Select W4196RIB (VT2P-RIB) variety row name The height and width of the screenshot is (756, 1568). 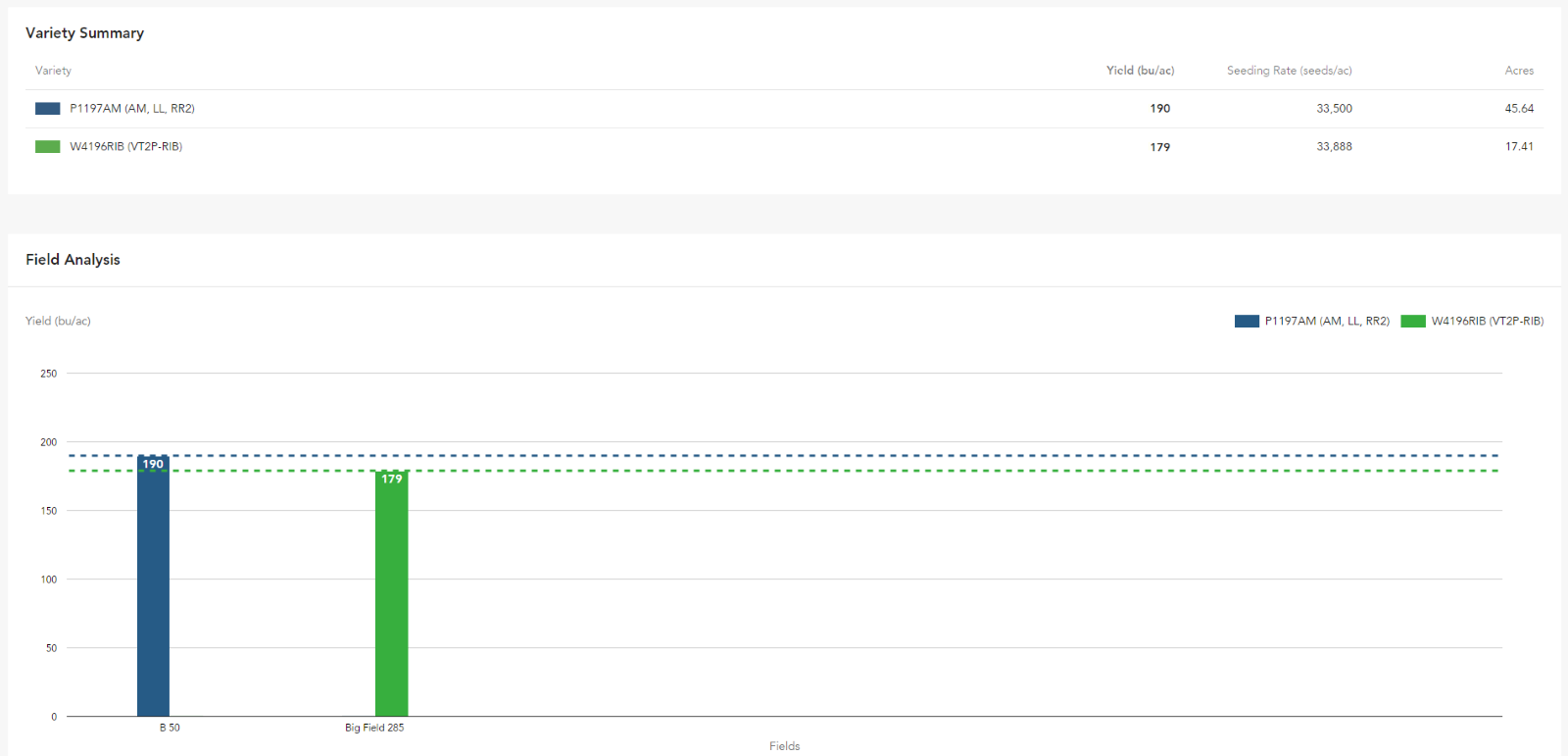tap(125, 147)
